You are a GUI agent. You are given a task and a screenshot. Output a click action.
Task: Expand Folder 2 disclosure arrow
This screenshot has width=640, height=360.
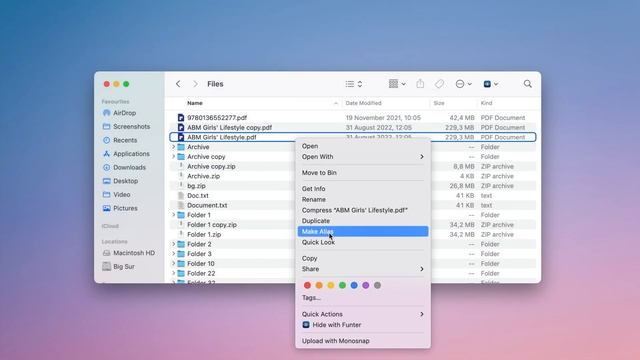point(173,244)
